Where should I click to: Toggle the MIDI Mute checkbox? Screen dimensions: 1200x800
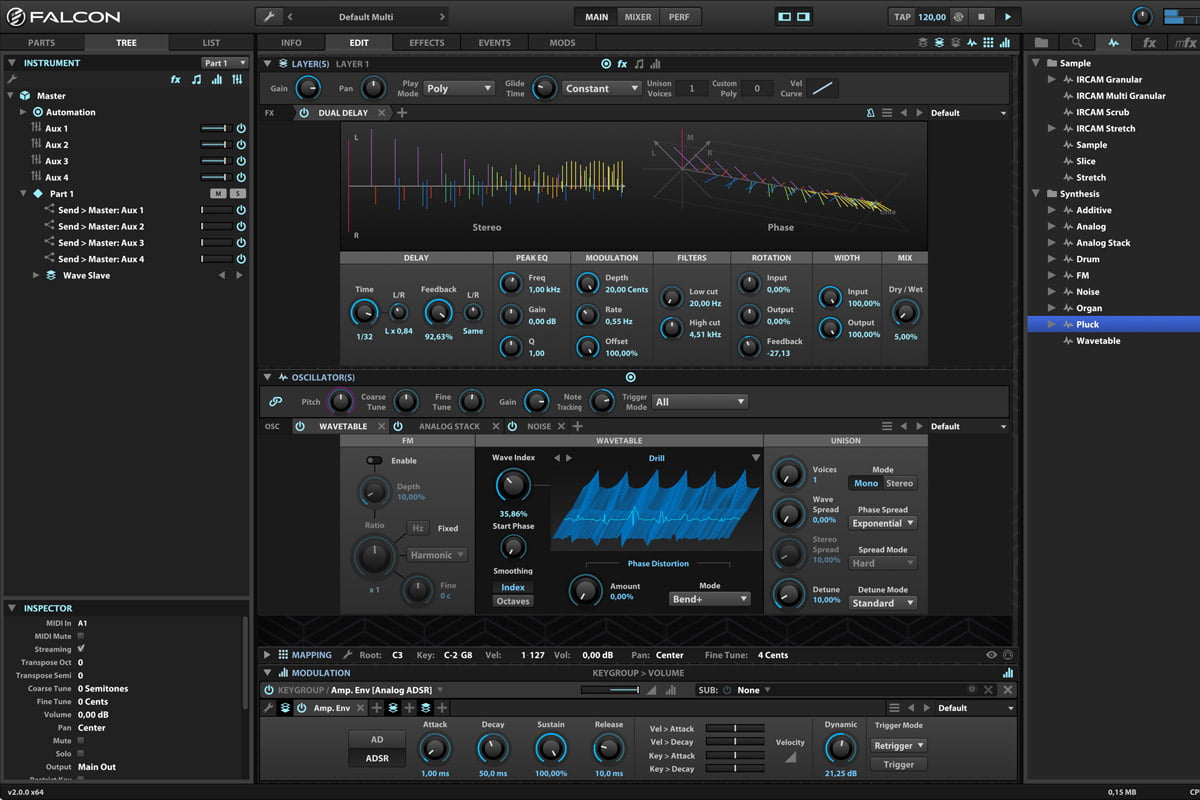coord(81,636)
